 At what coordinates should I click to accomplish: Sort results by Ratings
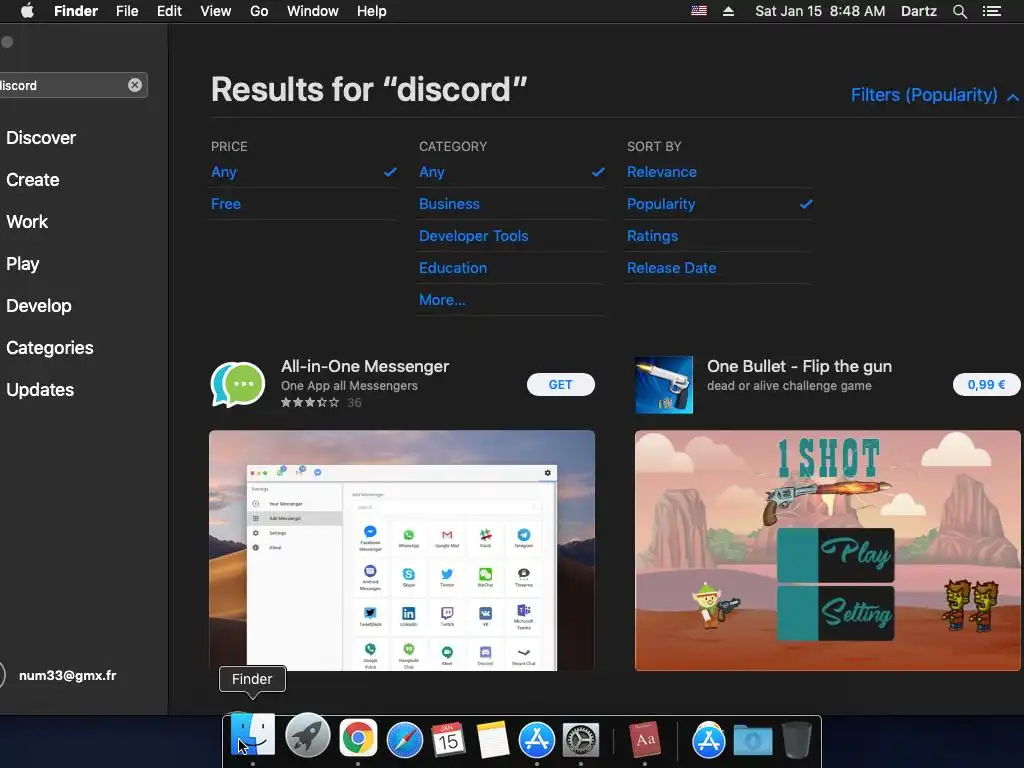720,236
